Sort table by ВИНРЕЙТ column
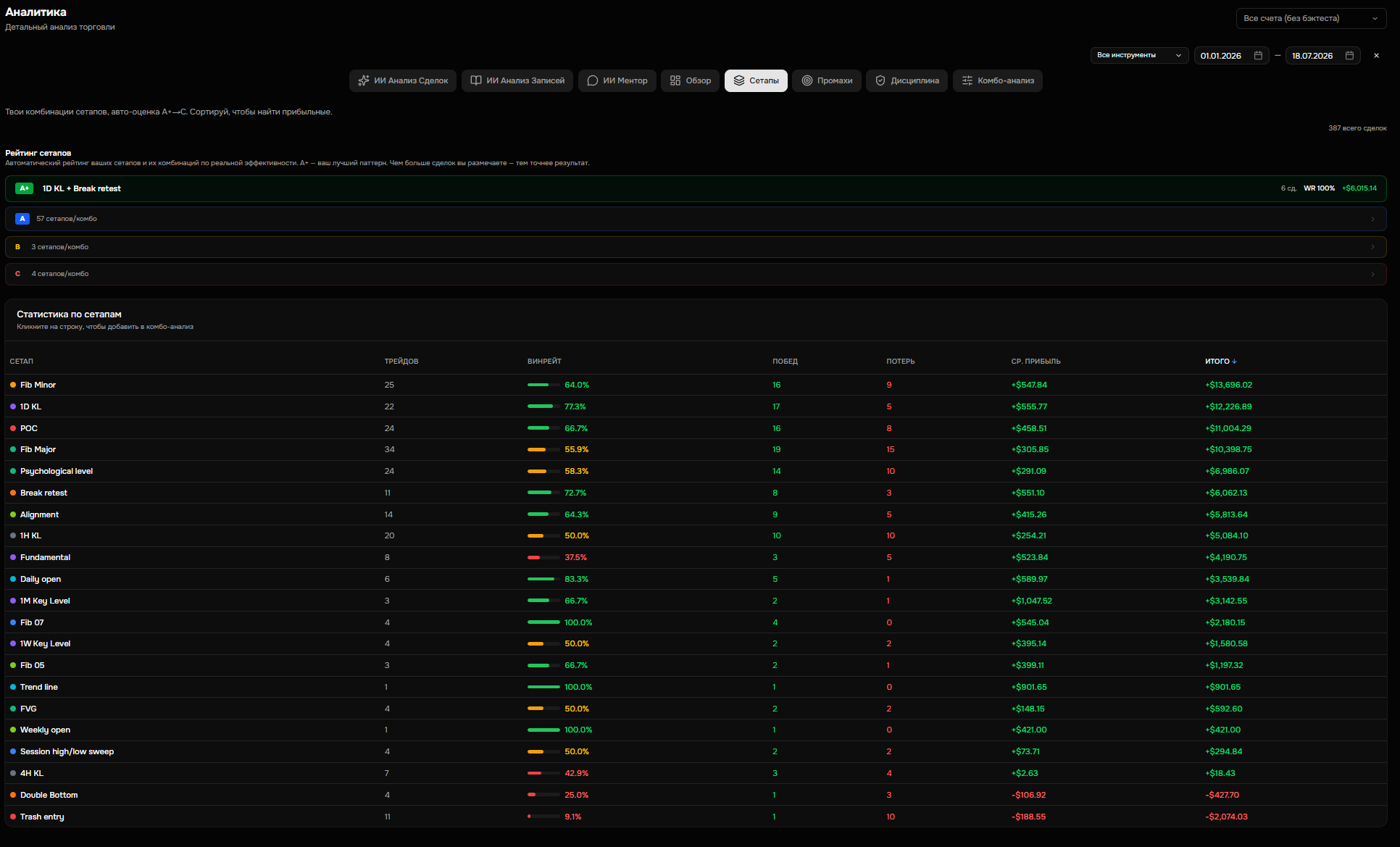The width and height of the screenshot is (1400, 847). click(x=544, y=362)
